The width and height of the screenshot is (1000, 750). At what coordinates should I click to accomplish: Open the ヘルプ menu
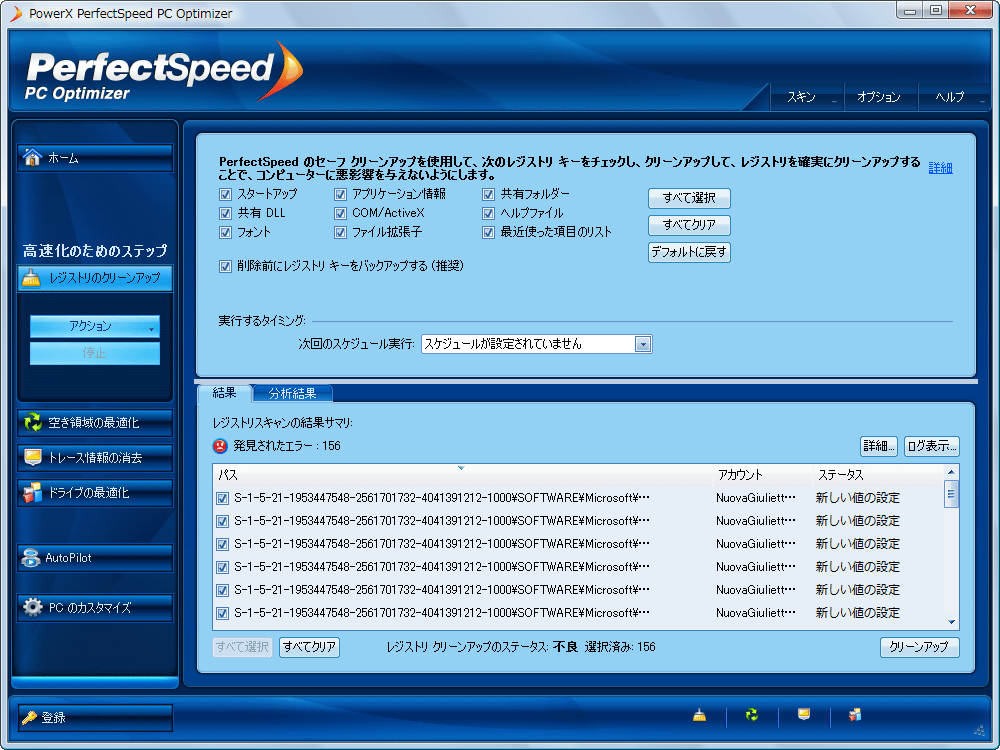(x=953, y=97)
